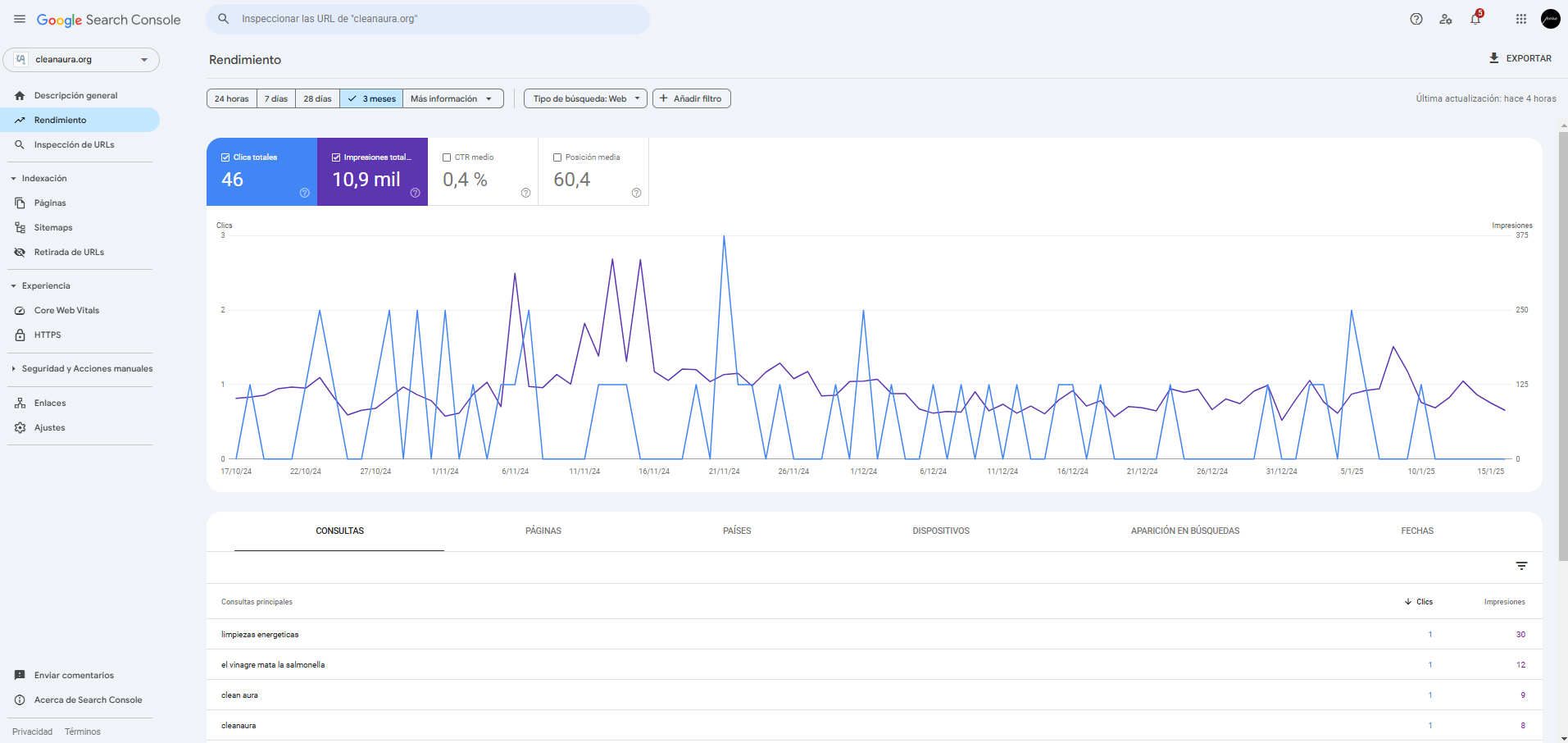Open the Rendimiento sidebar item
Image resolution: width=1568 pixels, height=743 pixels.
click(x=80, y=120)
